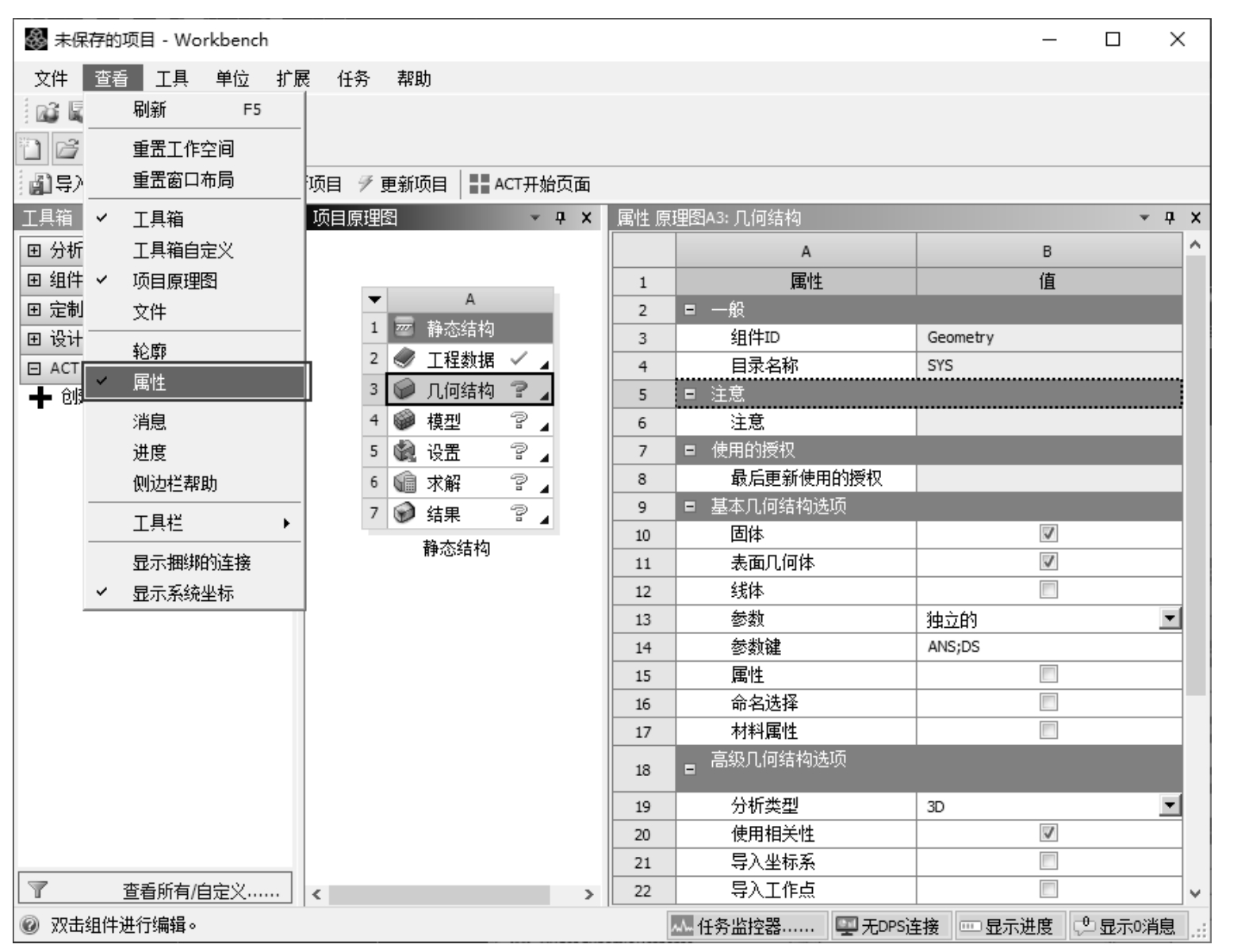Image resolution: width=1245 pixels, height=952 pixels.
Task: Enable the 线体 checkbox
Action: pos(1048,590)
